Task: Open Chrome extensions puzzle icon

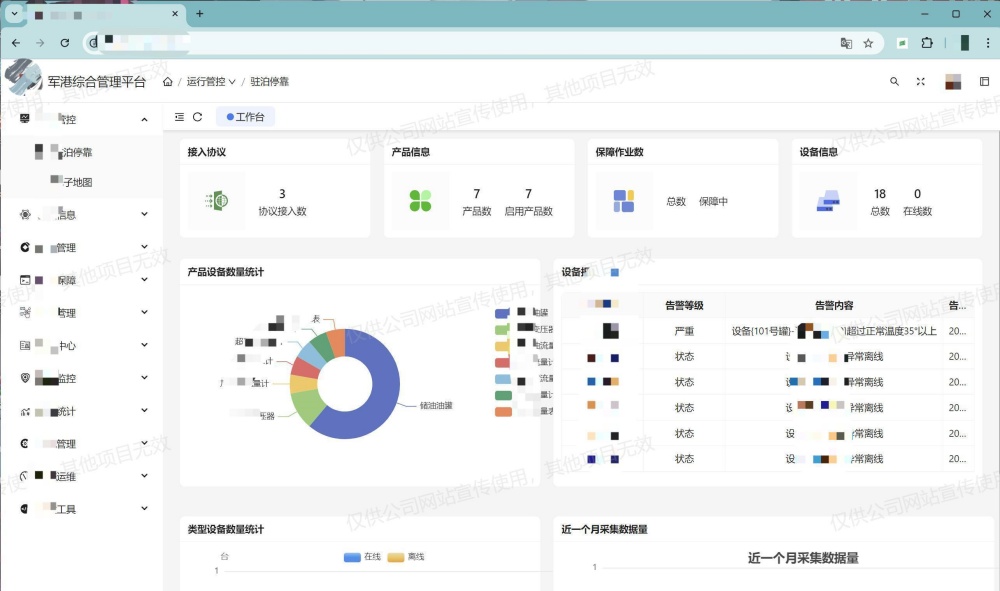Action: 928,43
